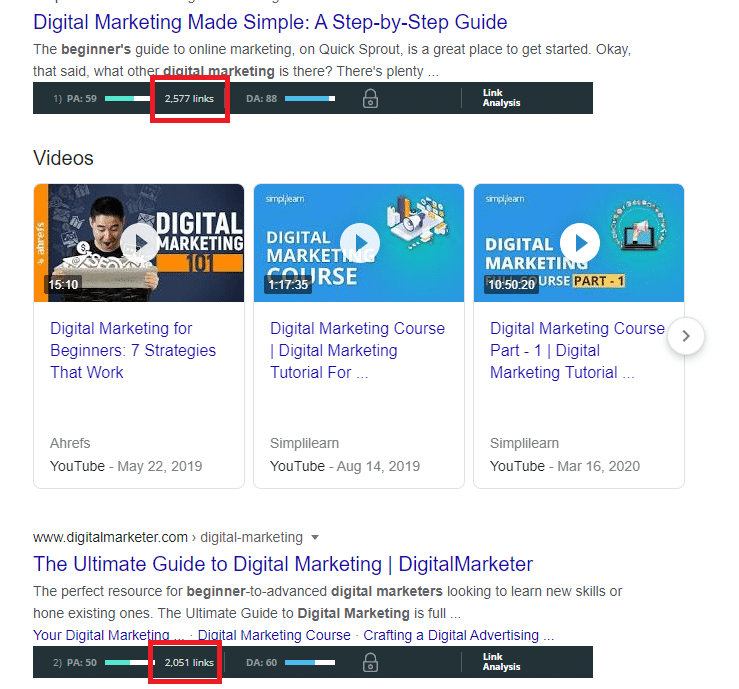Open 'Digital Marketing for Beginners: 7 Strategies' link

(133, 350)
